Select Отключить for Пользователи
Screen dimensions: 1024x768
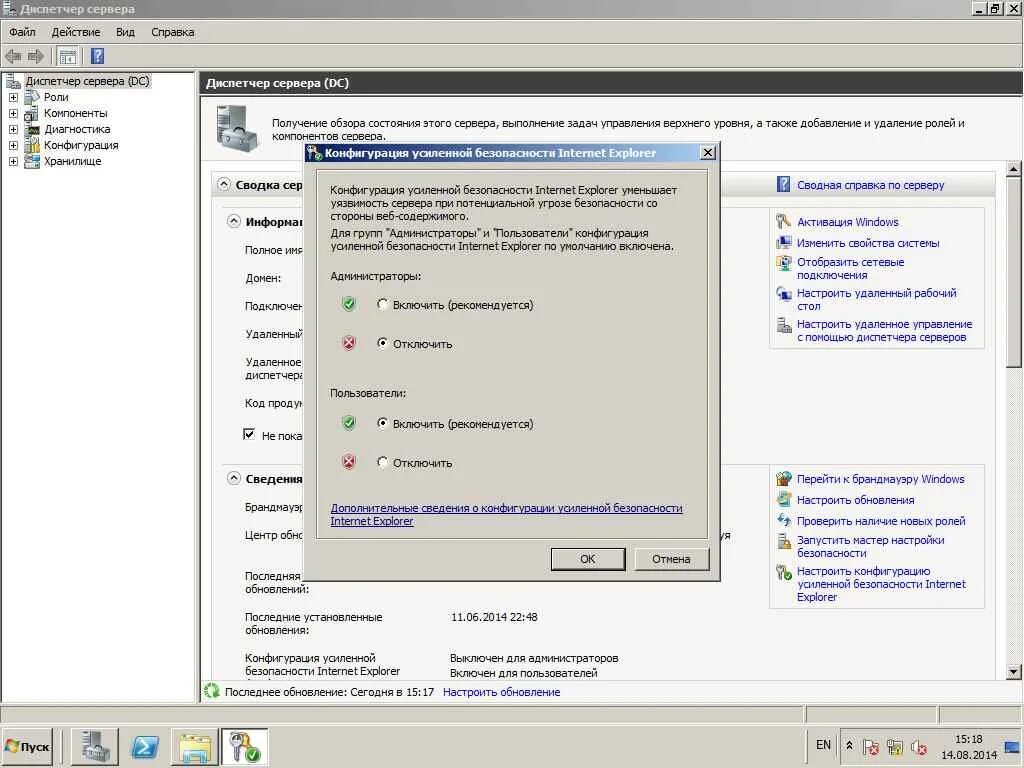pyautogui.click(x=383, y=462)
